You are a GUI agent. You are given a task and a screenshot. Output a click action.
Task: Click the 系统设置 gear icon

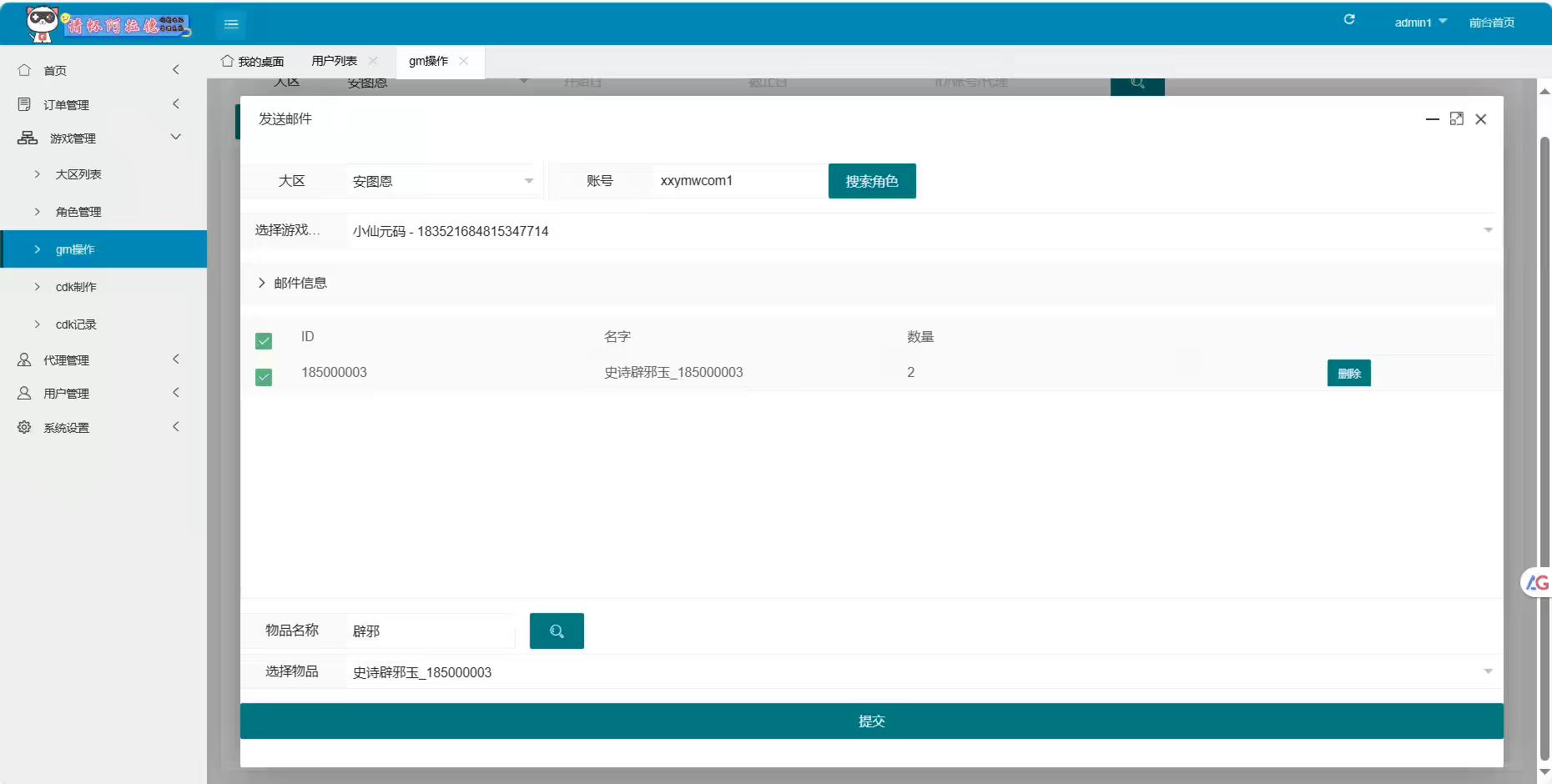click(24, 427)
